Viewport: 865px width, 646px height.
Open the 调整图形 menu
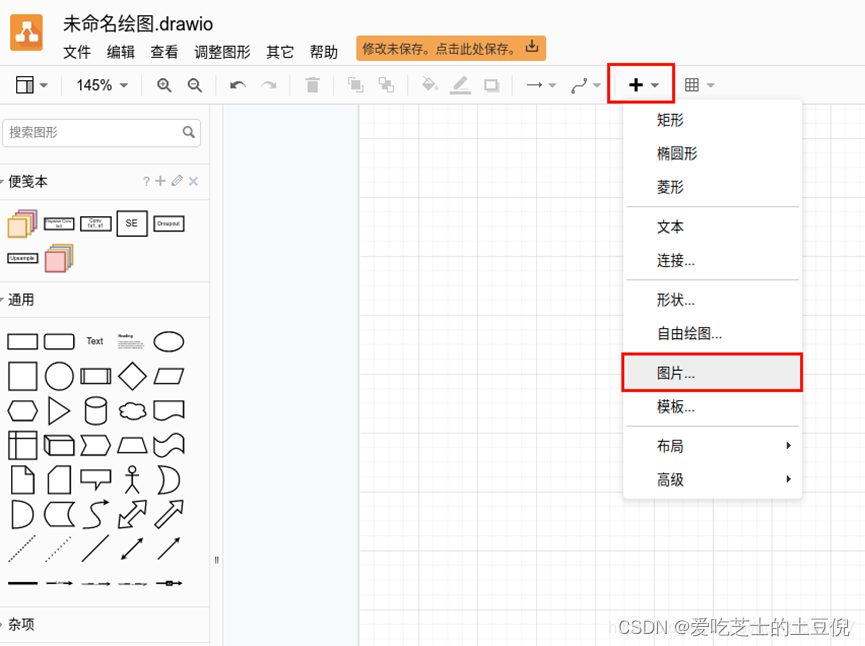(x=222, y=52)
